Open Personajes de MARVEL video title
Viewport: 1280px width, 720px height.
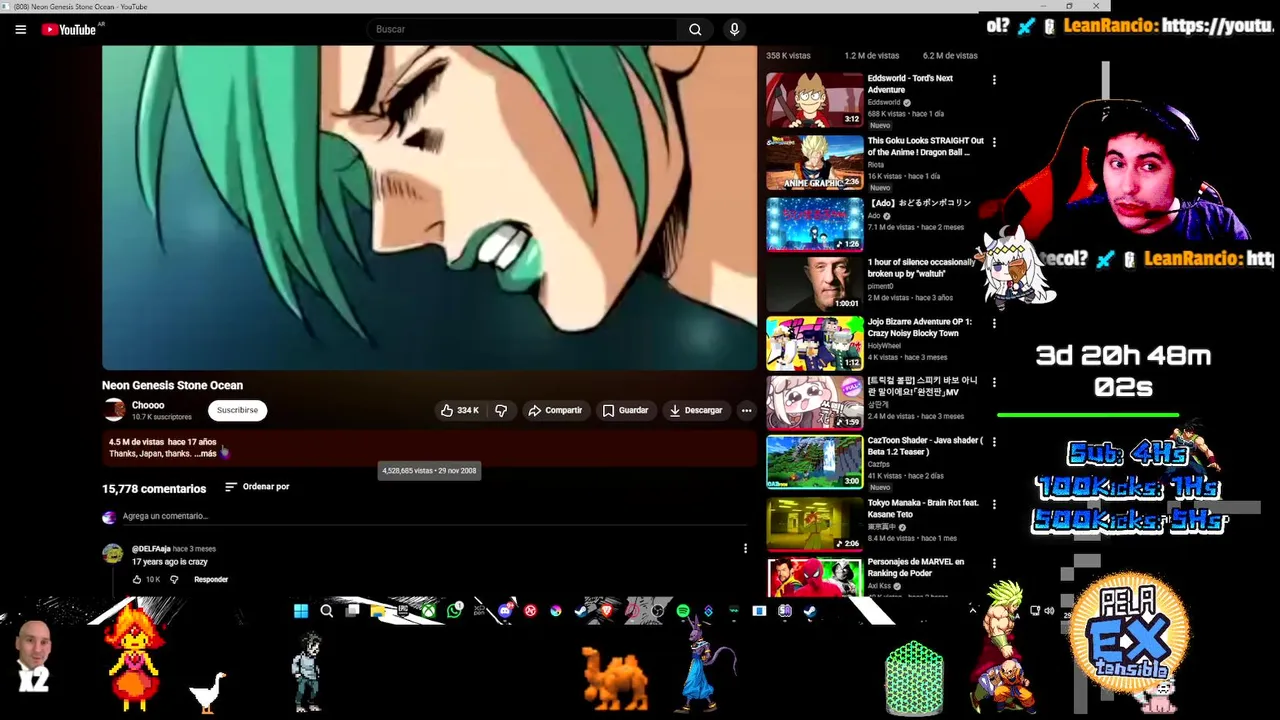pos(915,568)
